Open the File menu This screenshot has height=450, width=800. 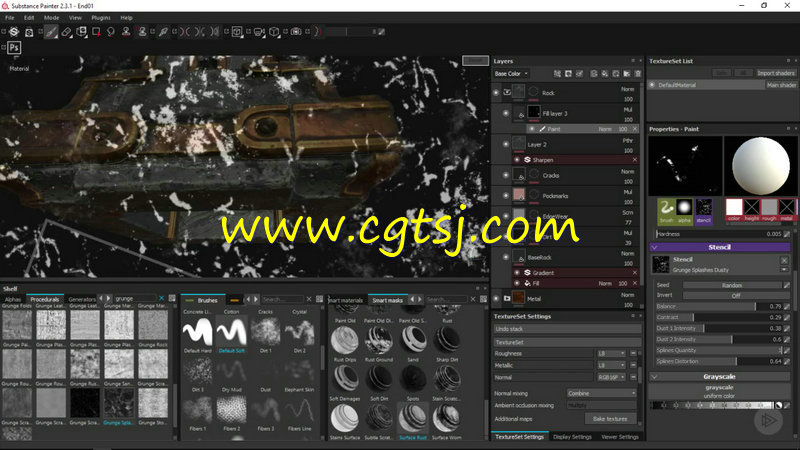pos(10,17)
